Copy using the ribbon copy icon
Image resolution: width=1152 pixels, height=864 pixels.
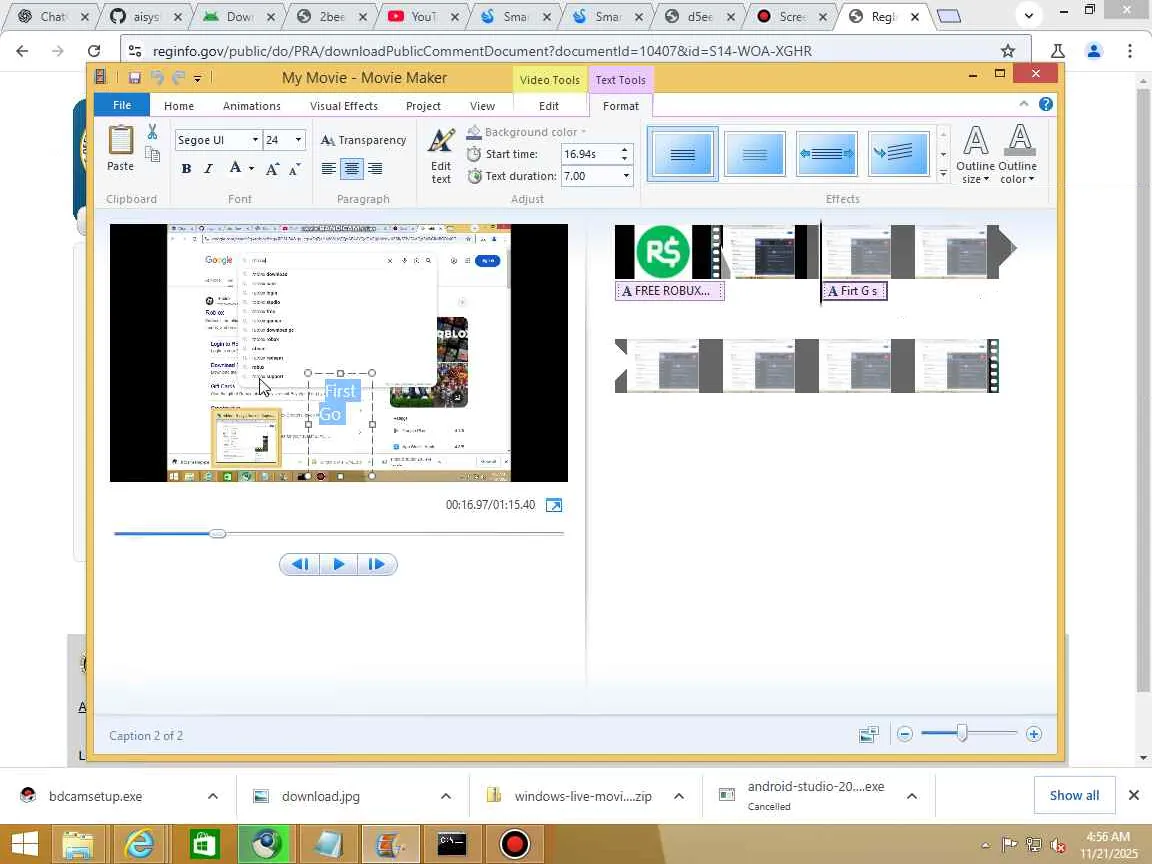pos(152,154)
